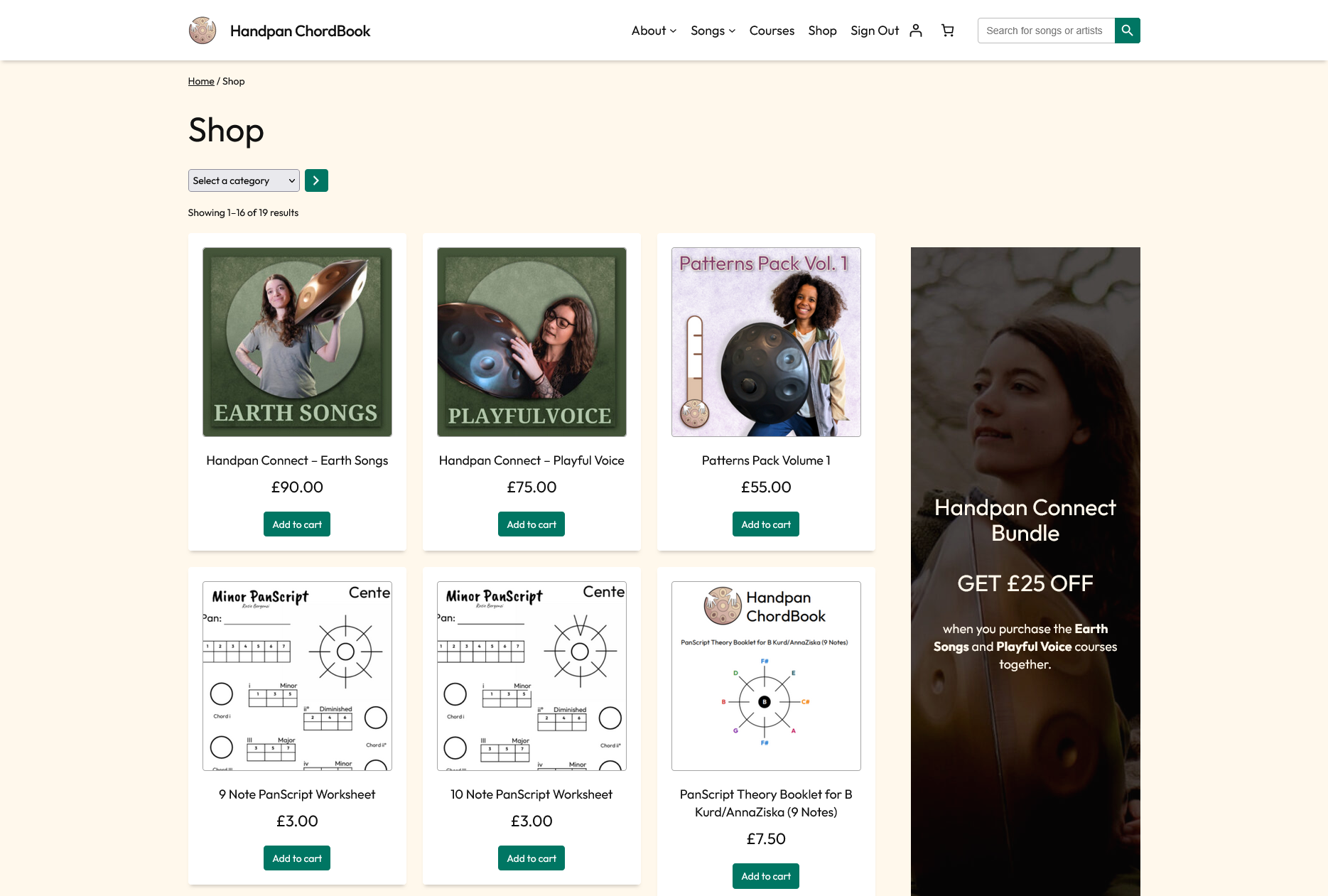Click the green search magnifier button

pos(1127,31)
